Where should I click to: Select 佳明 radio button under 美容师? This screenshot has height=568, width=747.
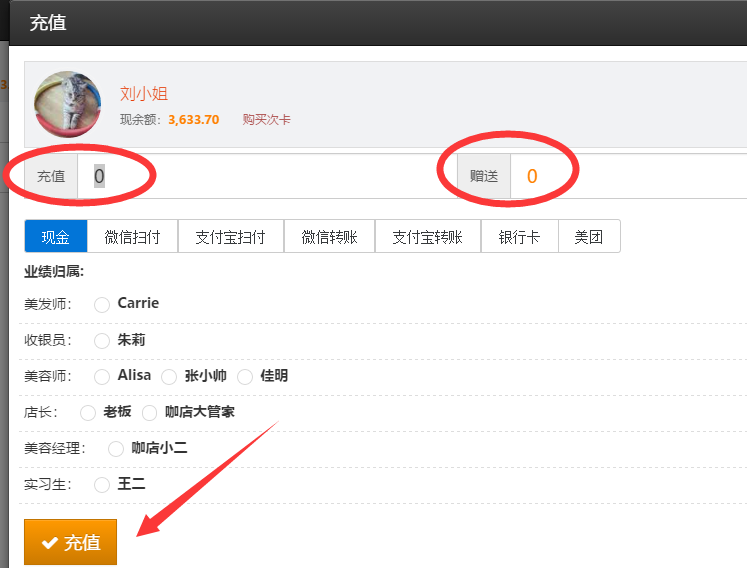(245, 377)
